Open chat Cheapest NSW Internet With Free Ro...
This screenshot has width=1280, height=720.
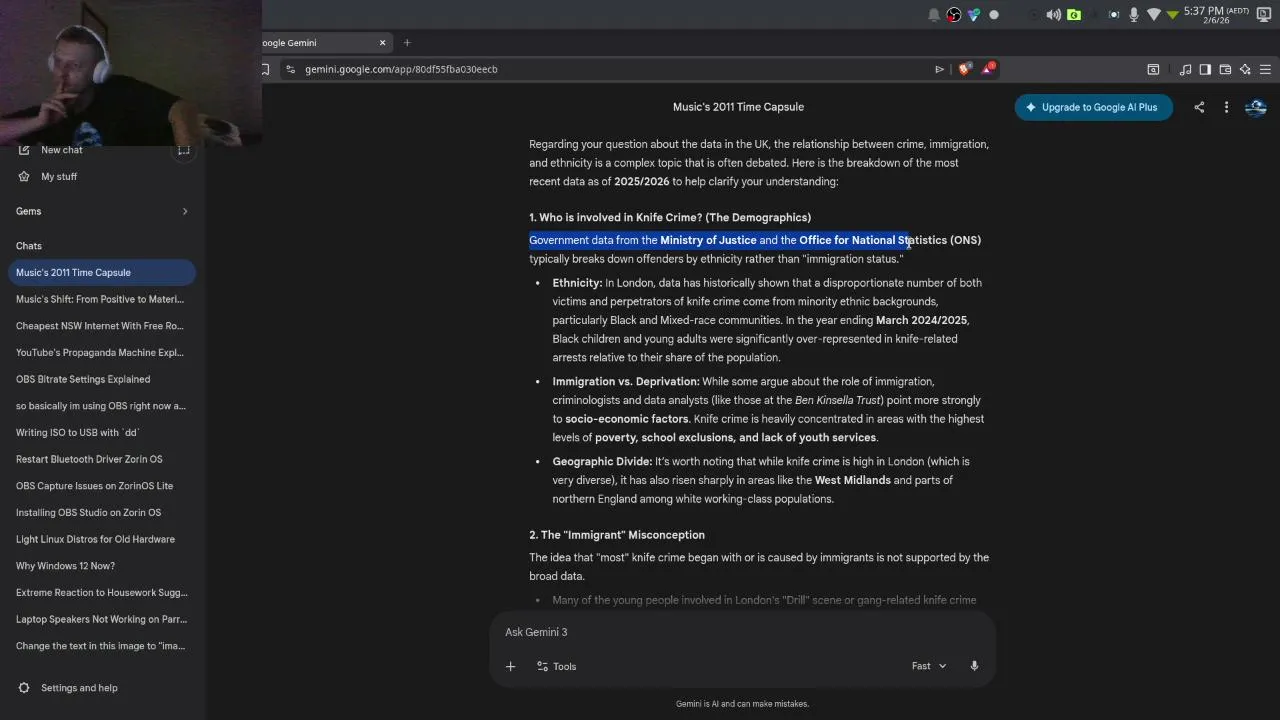[101, 326]
